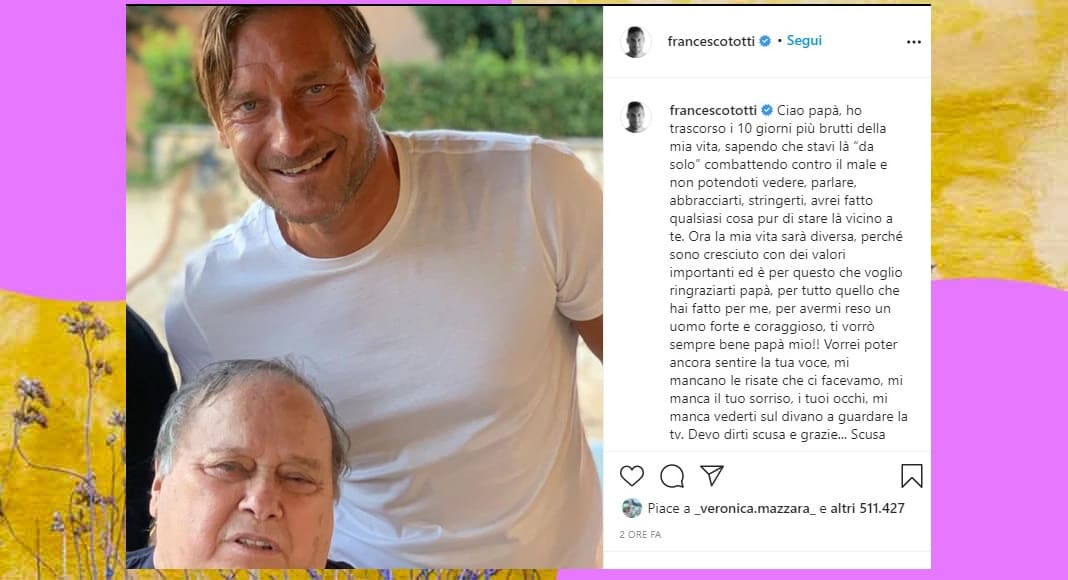
Task: Open the three-dot more options menu
Action: 913,42
